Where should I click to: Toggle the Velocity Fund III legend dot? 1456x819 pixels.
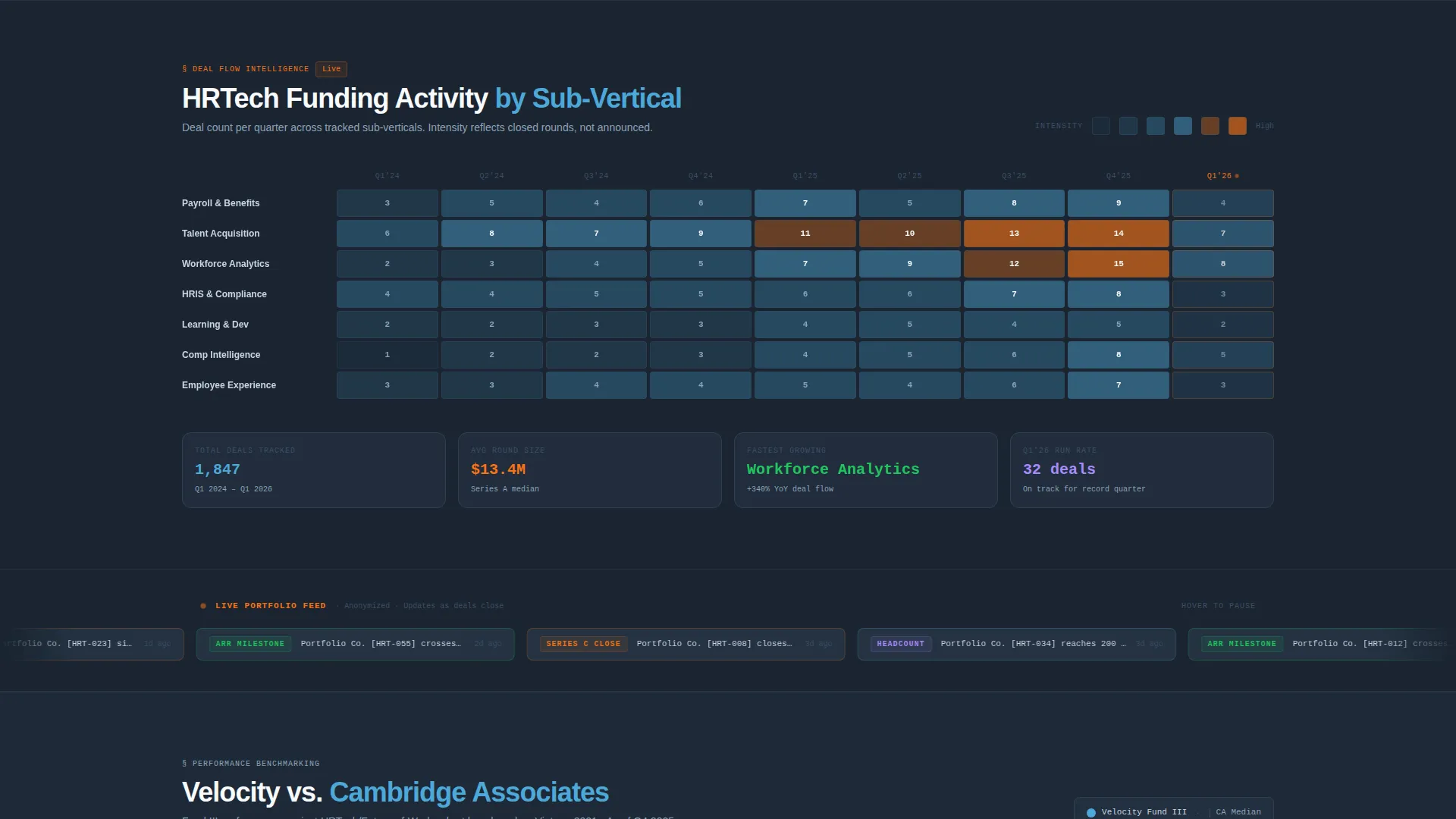coord(1091,812)
